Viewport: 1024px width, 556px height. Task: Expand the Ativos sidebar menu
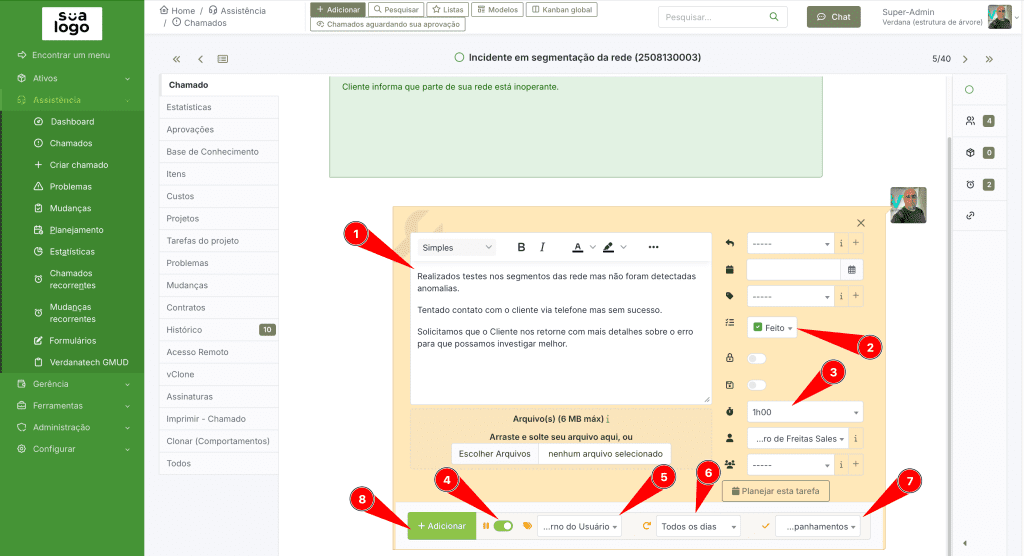pos(72,78)
